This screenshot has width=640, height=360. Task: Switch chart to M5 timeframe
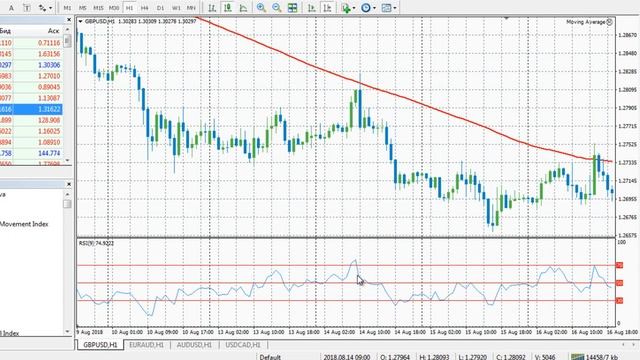click(82, 8)
